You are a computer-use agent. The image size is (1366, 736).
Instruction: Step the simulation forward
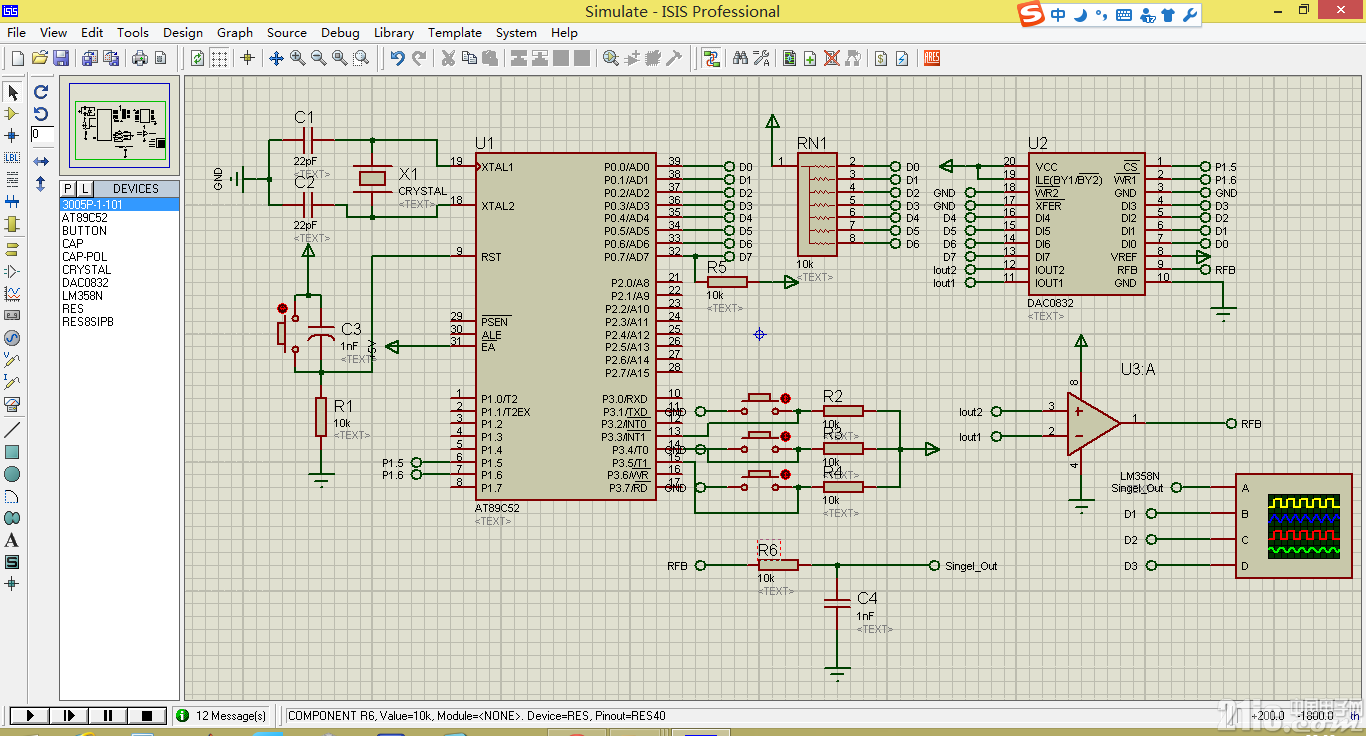pyautogui.click(x=69, y=715)
